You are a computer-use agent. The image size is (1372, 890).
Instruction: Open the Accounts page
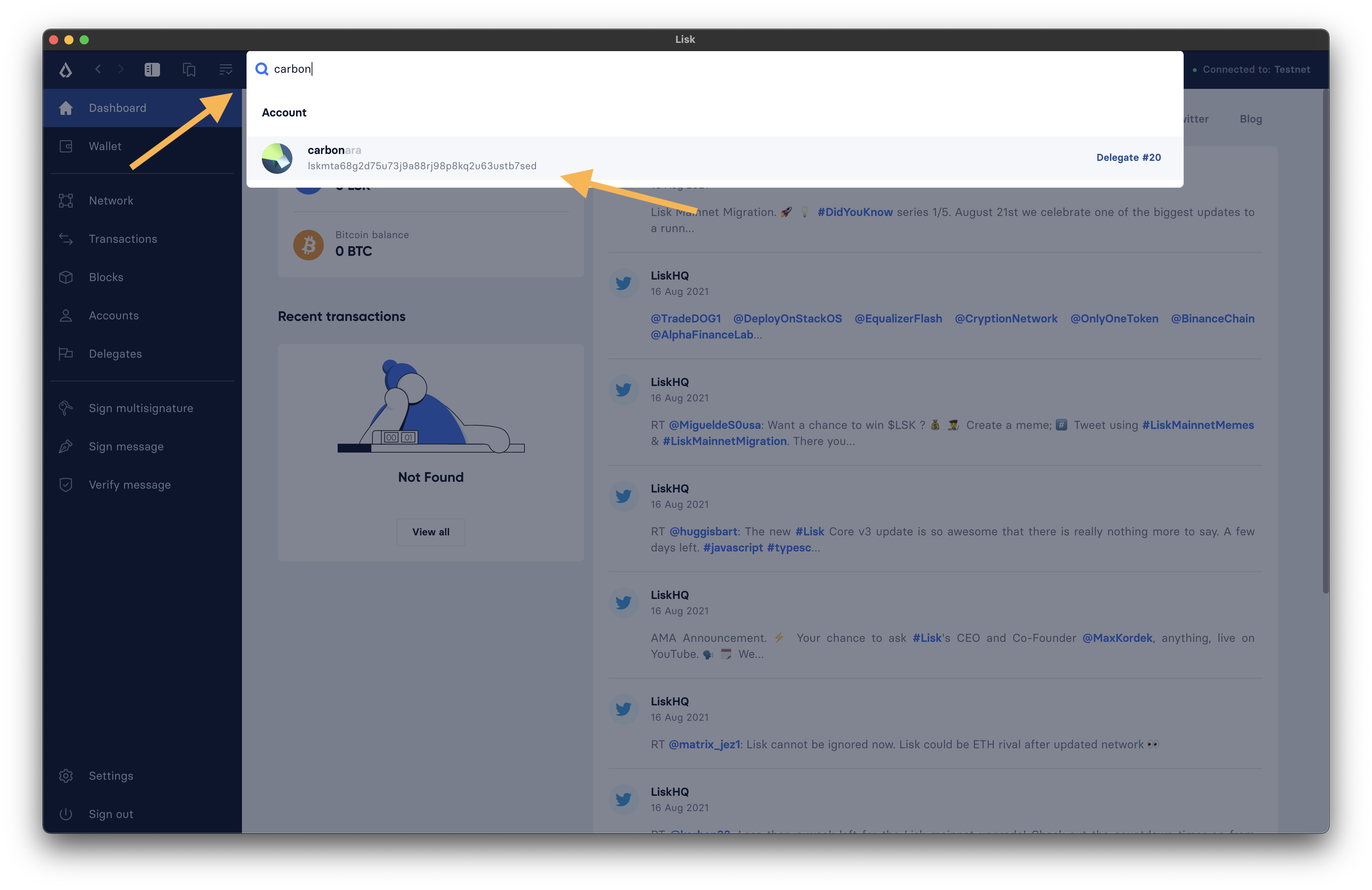coord(142,316)
